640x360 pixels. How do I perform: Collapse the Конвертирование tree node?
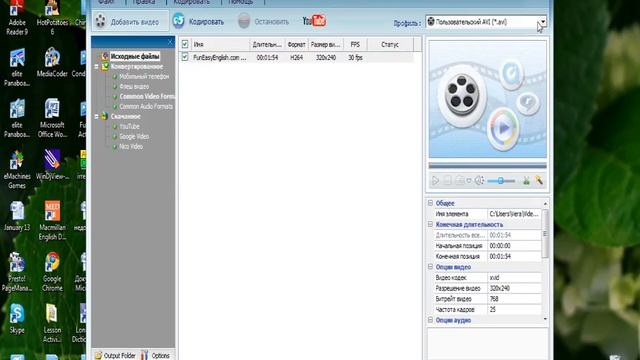click(97, 66)
